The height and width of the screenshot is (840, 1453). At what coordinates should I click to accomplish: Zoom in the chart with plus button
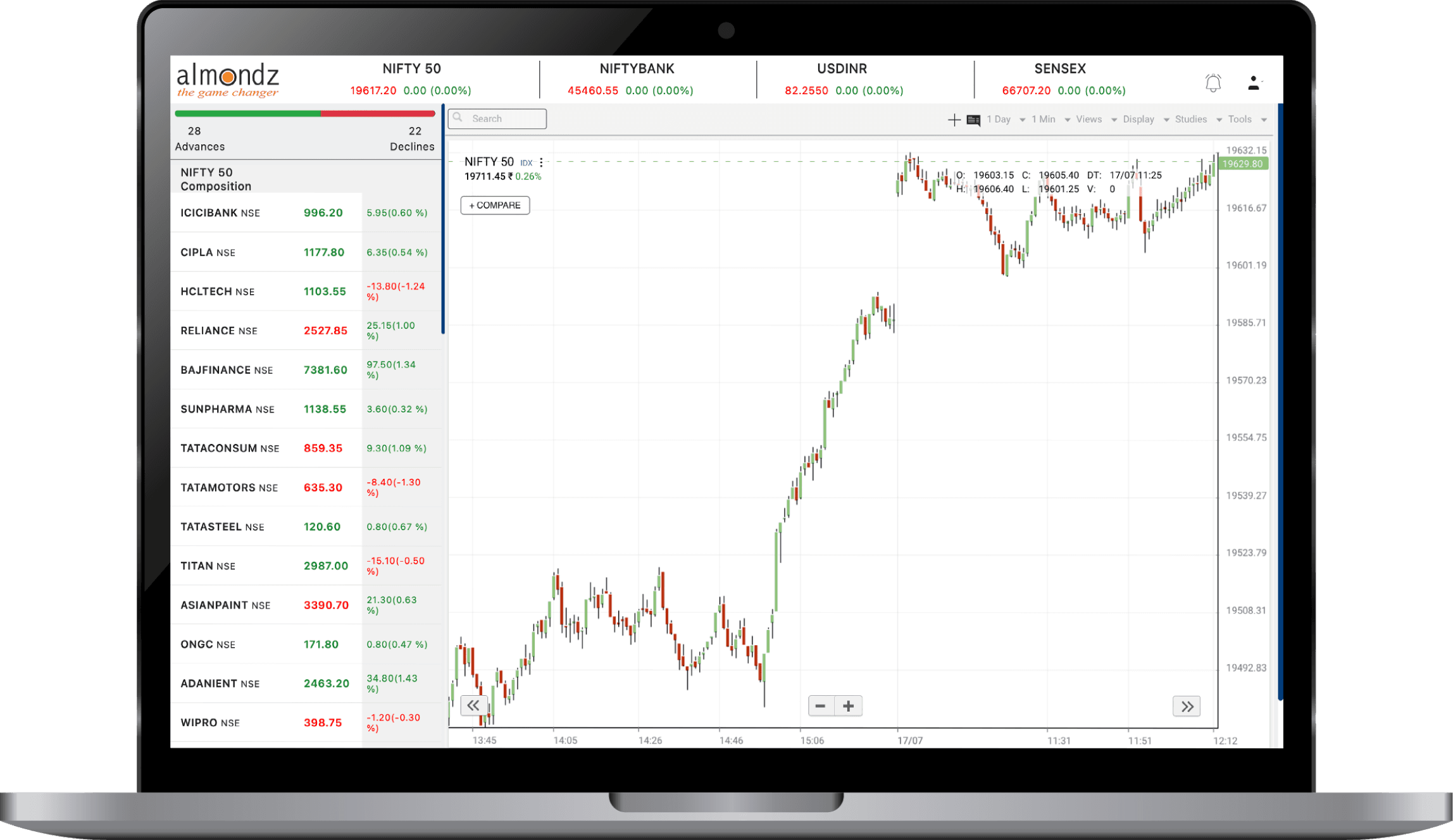(x=849, y=706)
